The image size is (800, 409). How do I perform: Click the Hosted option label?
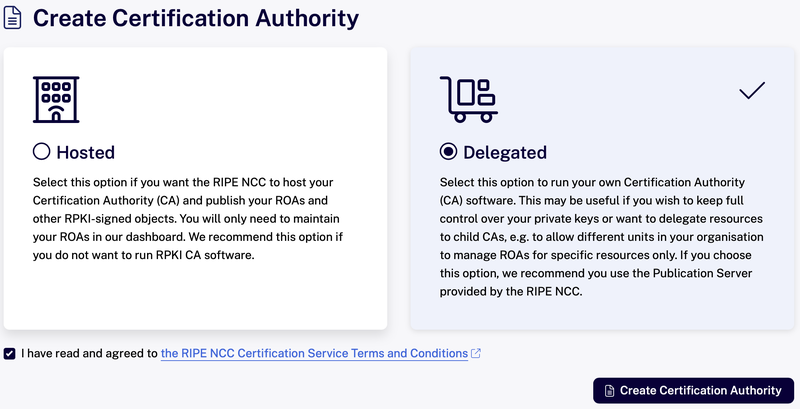pyautogui.click(x=85, y=152)
